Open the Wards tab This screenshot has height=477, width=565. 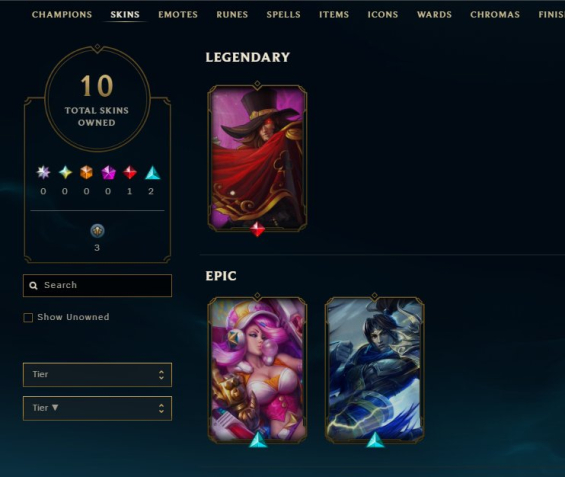(434, 14)
